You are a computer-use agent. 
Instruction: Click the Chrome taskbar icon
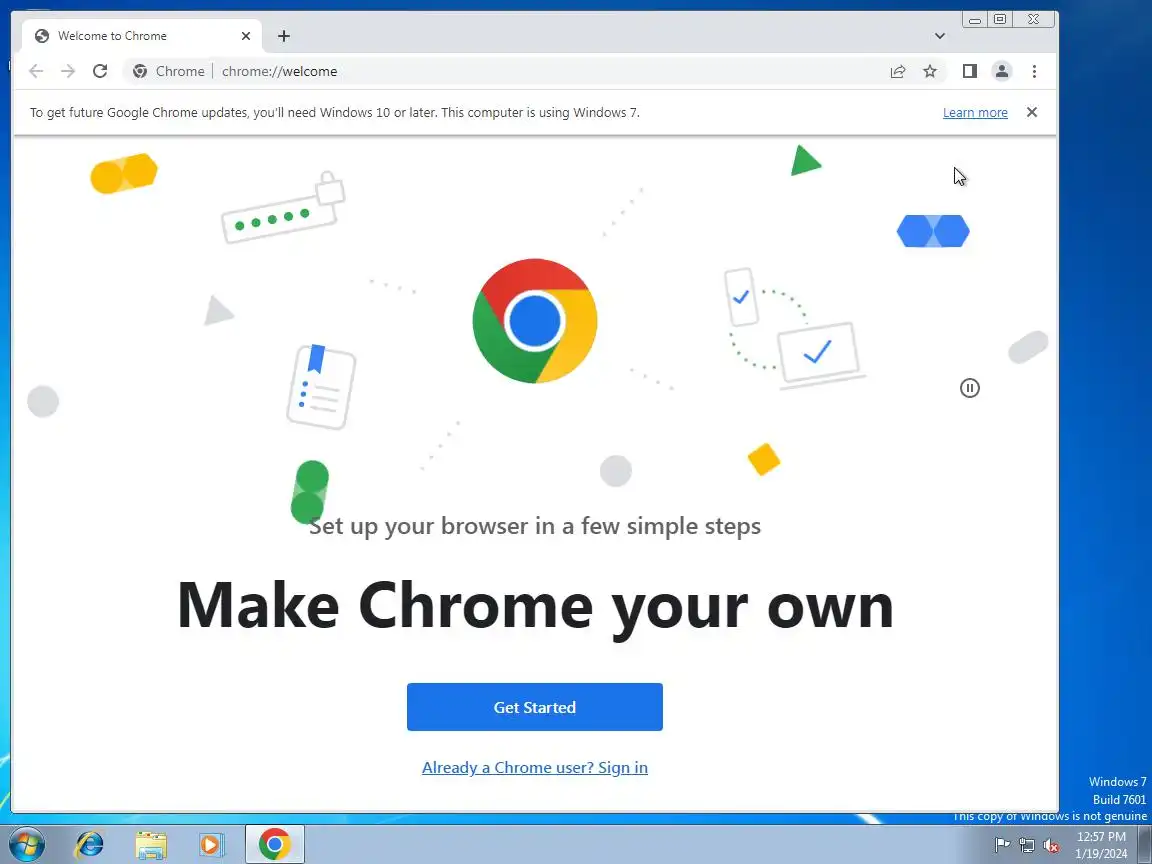pos(274,845)
